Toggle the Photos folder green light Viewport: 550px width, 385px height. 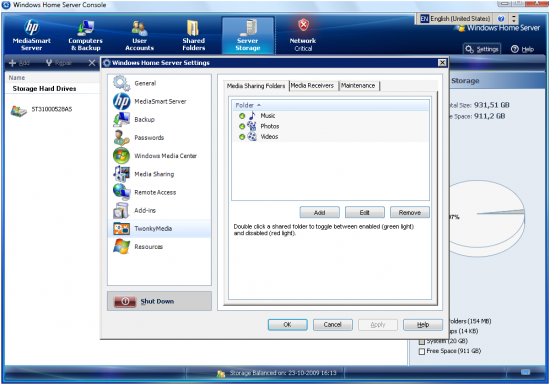click(242, 127)
